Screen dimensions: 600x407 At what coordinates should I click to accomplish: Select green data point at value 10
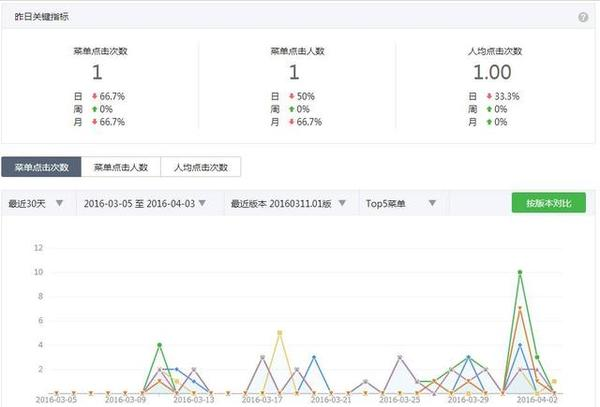[520, 272]
